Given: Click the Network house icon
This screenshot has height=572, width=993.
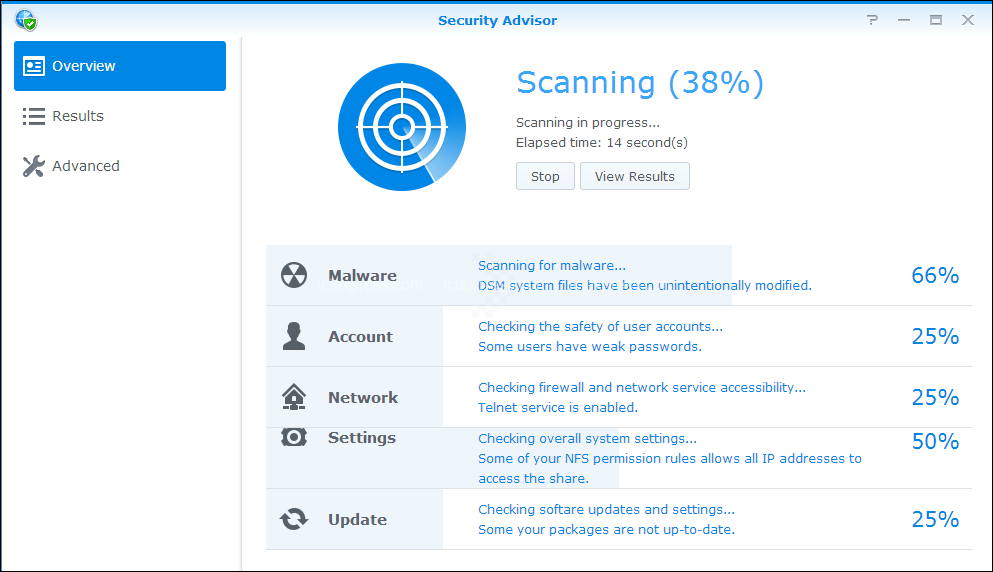Looking at the screenshot, I should click(x=294, y=398).
